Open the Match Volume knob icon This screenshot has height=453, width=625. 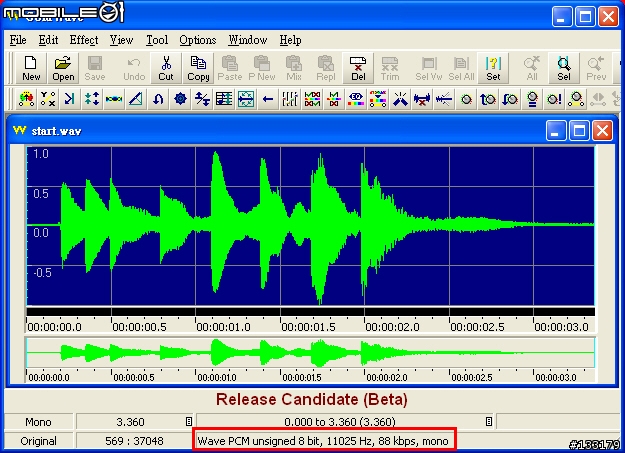532,99
